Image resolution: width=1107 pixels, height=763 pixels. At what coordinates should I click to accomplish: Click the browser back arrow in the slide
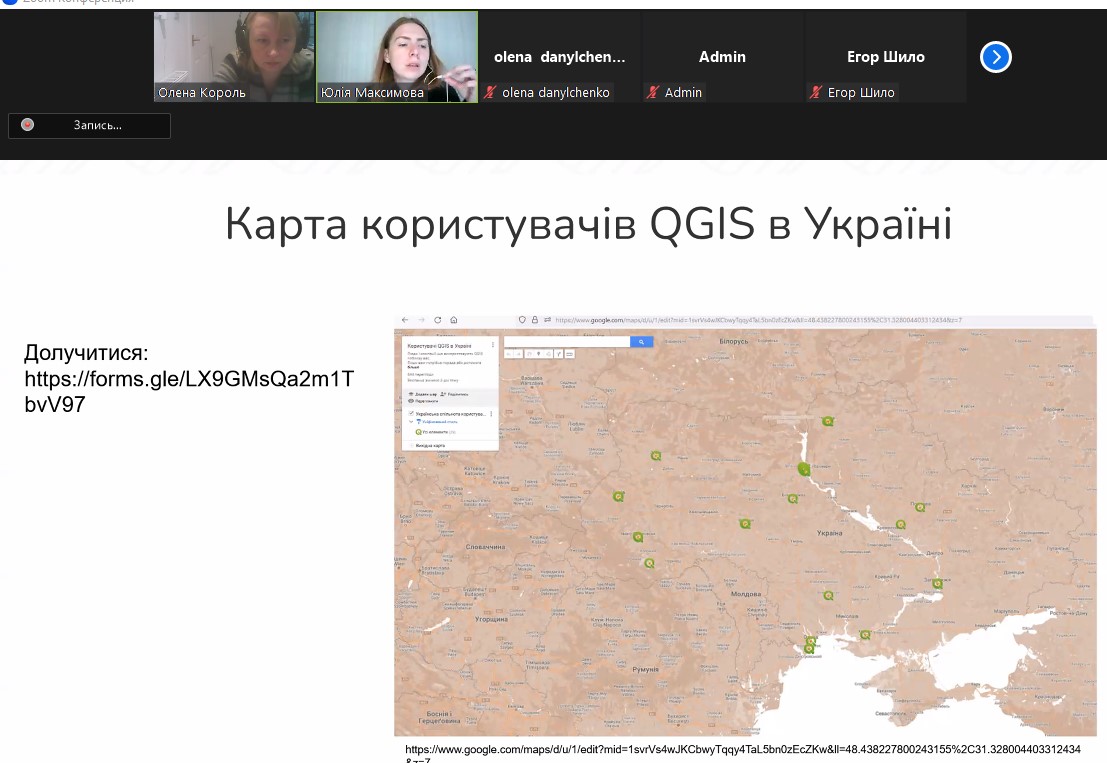(405, 320)
